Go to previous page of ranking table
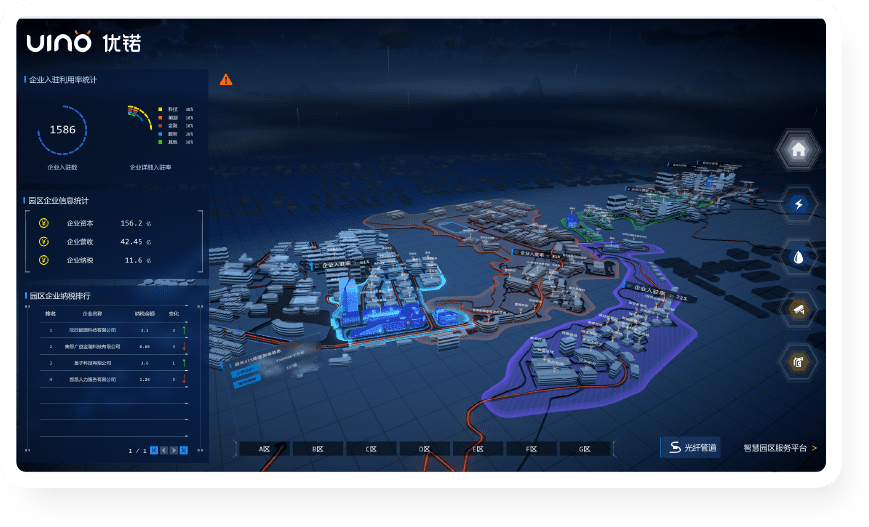The height and width of the screenshot is (527, 869). (x=164, y=450)
